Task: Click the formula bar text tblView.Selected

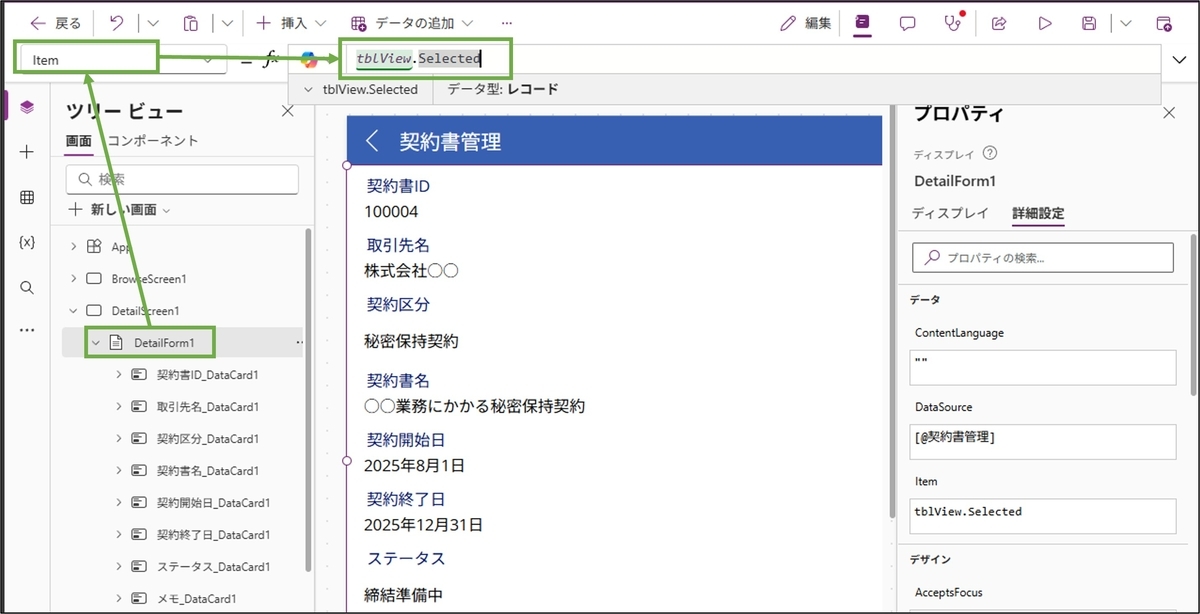Action: [418, 59]
